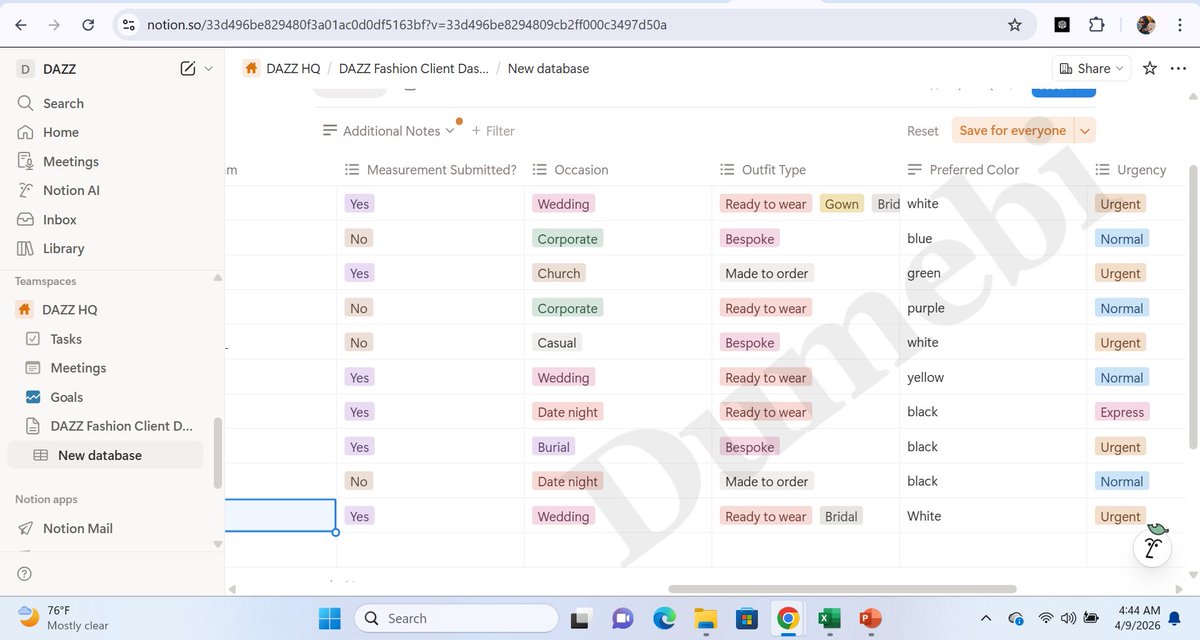Open Microsoft Store from taskbar
This screenshot has height=640, width=1200.
(x=747, y=618)
